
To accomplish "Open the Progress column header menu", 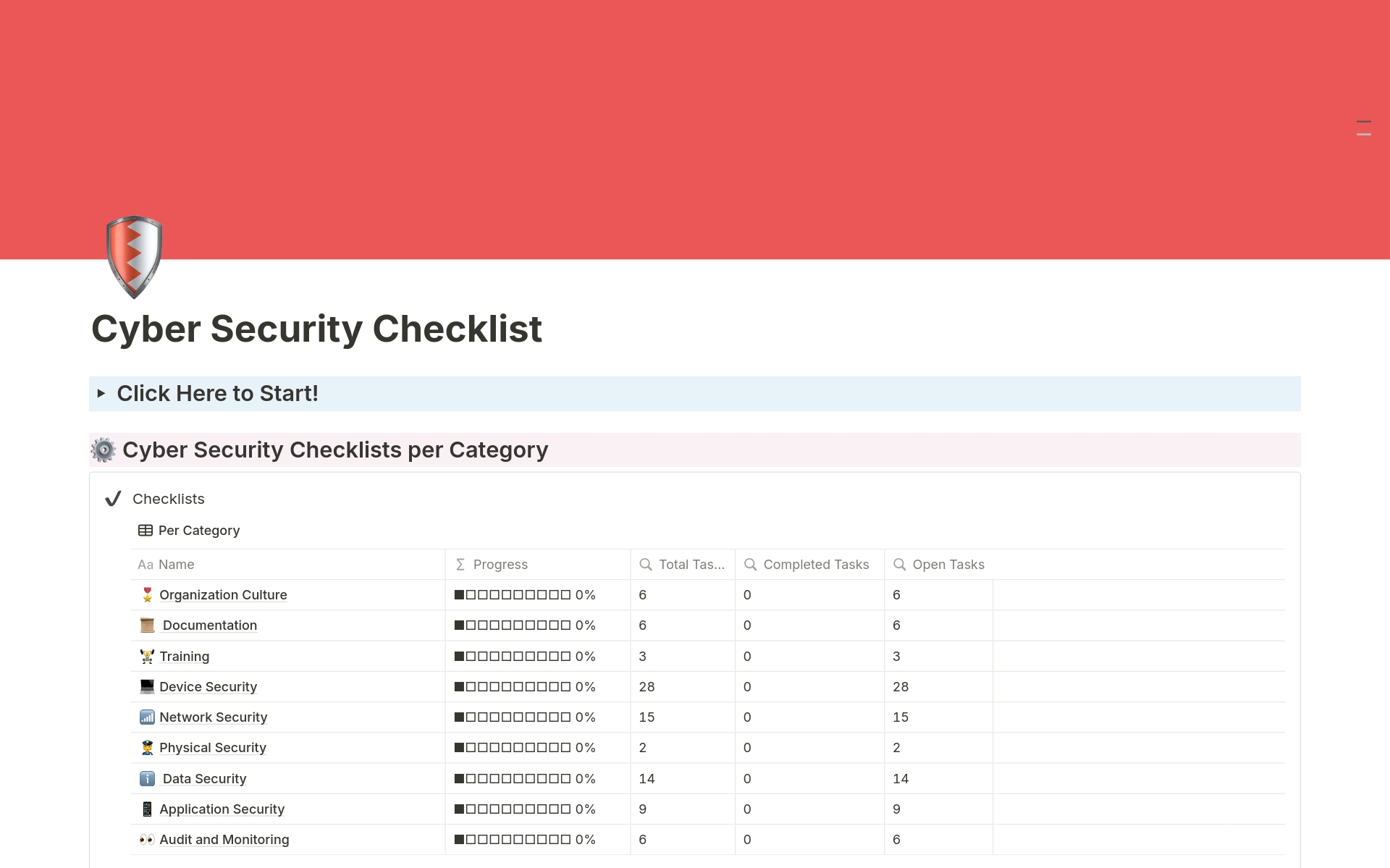I will pos(500,564).
